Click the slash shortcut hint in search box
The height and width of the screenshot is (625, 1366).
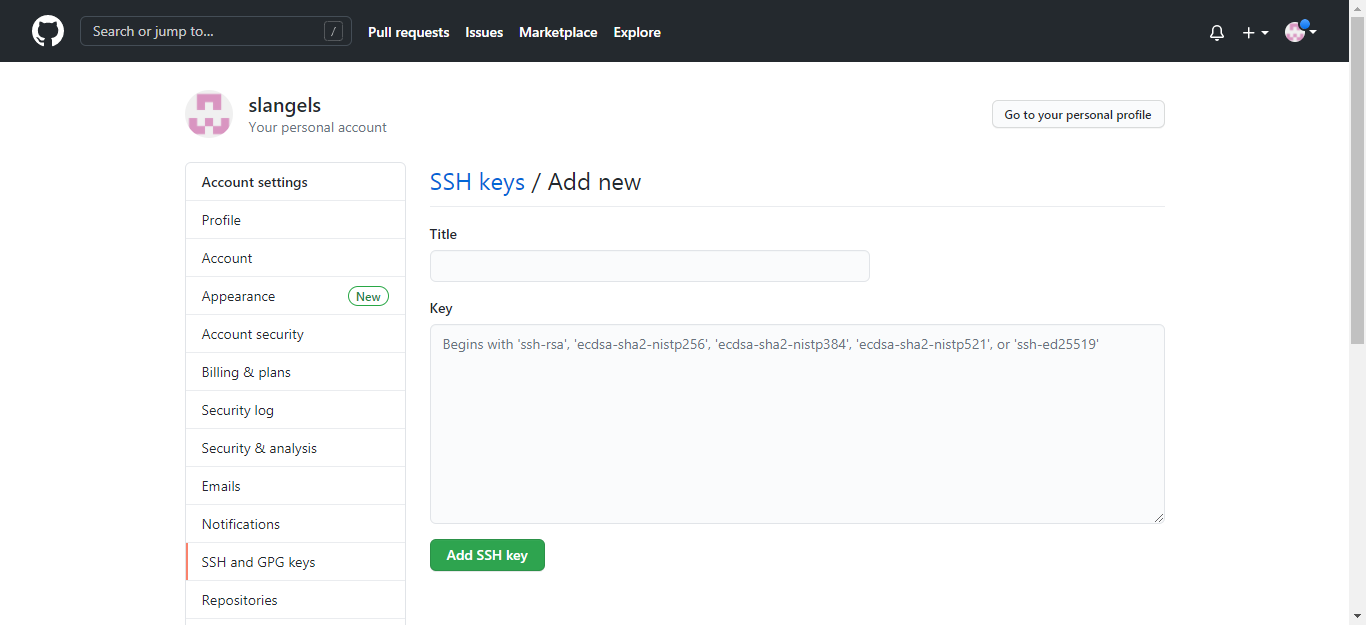pyautogui.click(x=333, y=31)
